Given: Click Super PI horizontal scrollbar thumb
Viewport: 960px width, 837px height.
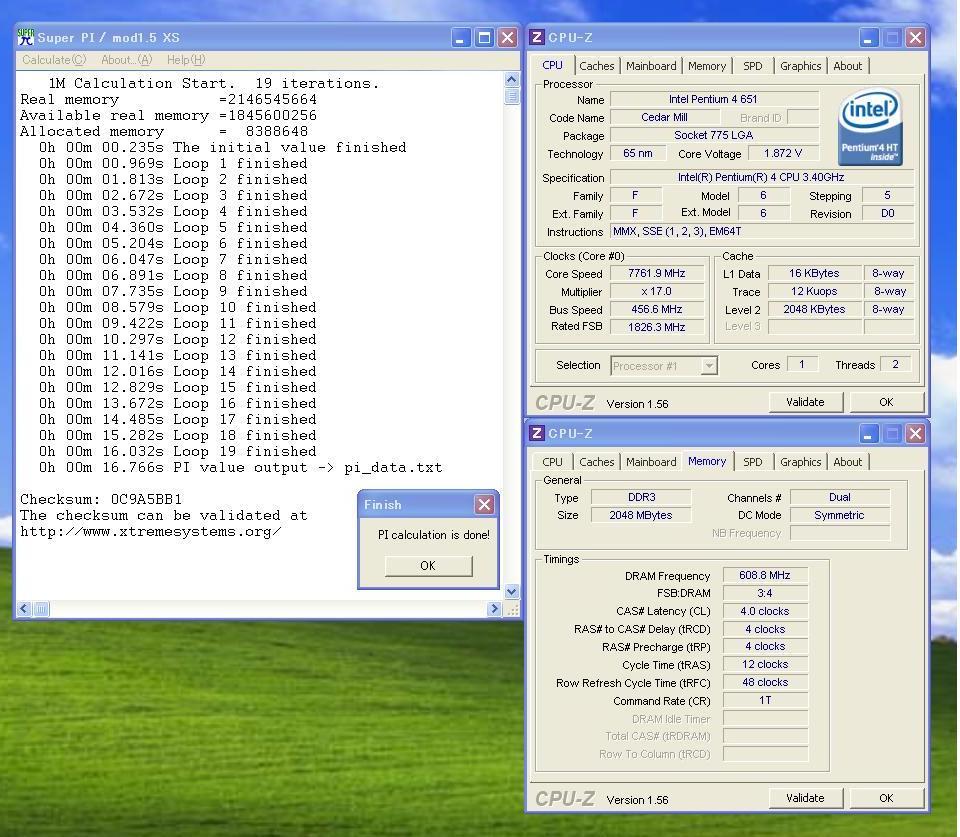Looking at the screenshot, I should [x=41, y=609].
